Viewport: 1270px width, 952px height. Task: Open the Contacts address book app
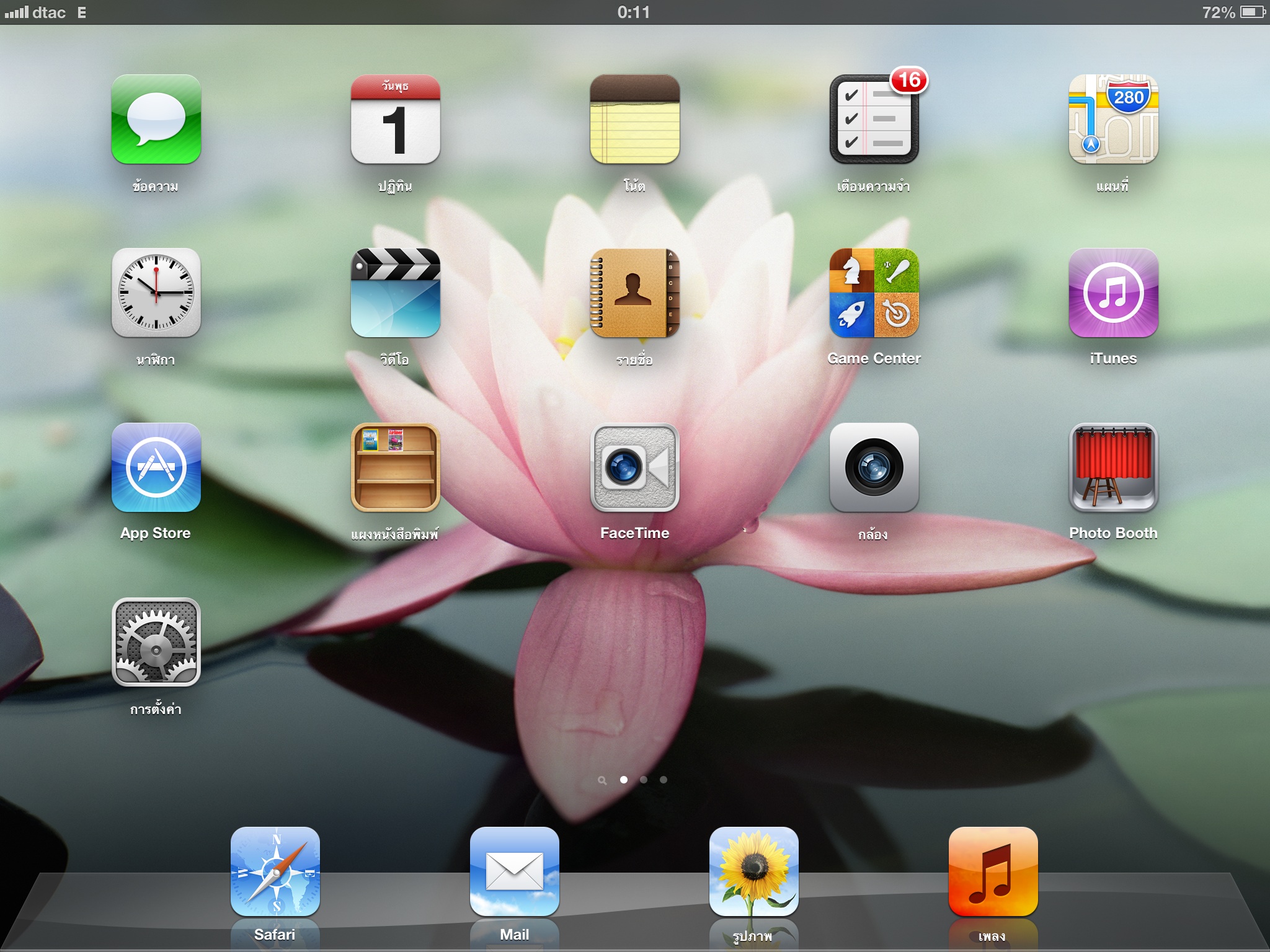coord(634,293)
